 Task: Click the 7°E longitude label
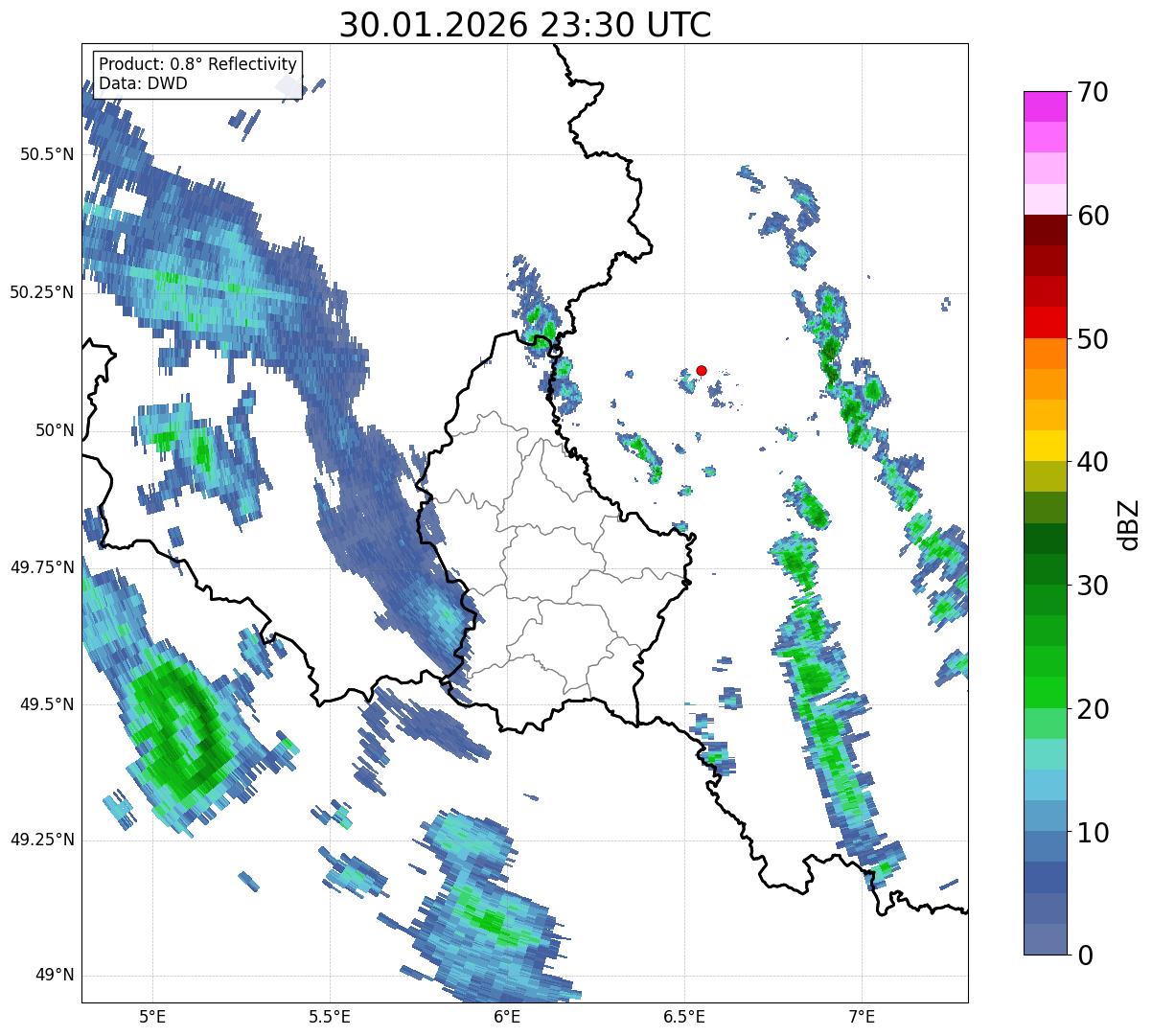862,1016
